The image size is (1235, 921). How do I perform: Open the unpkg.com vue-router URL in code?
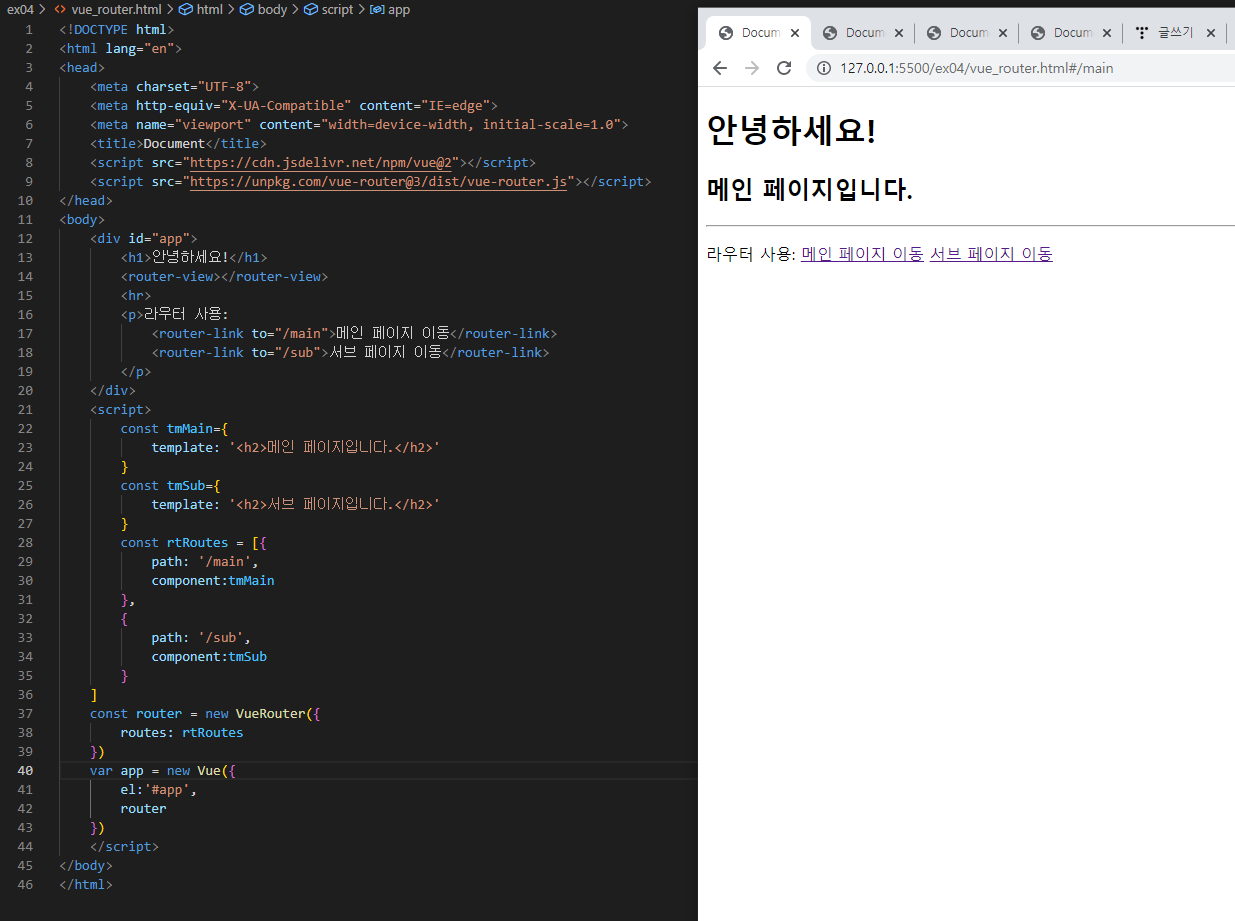378,181
